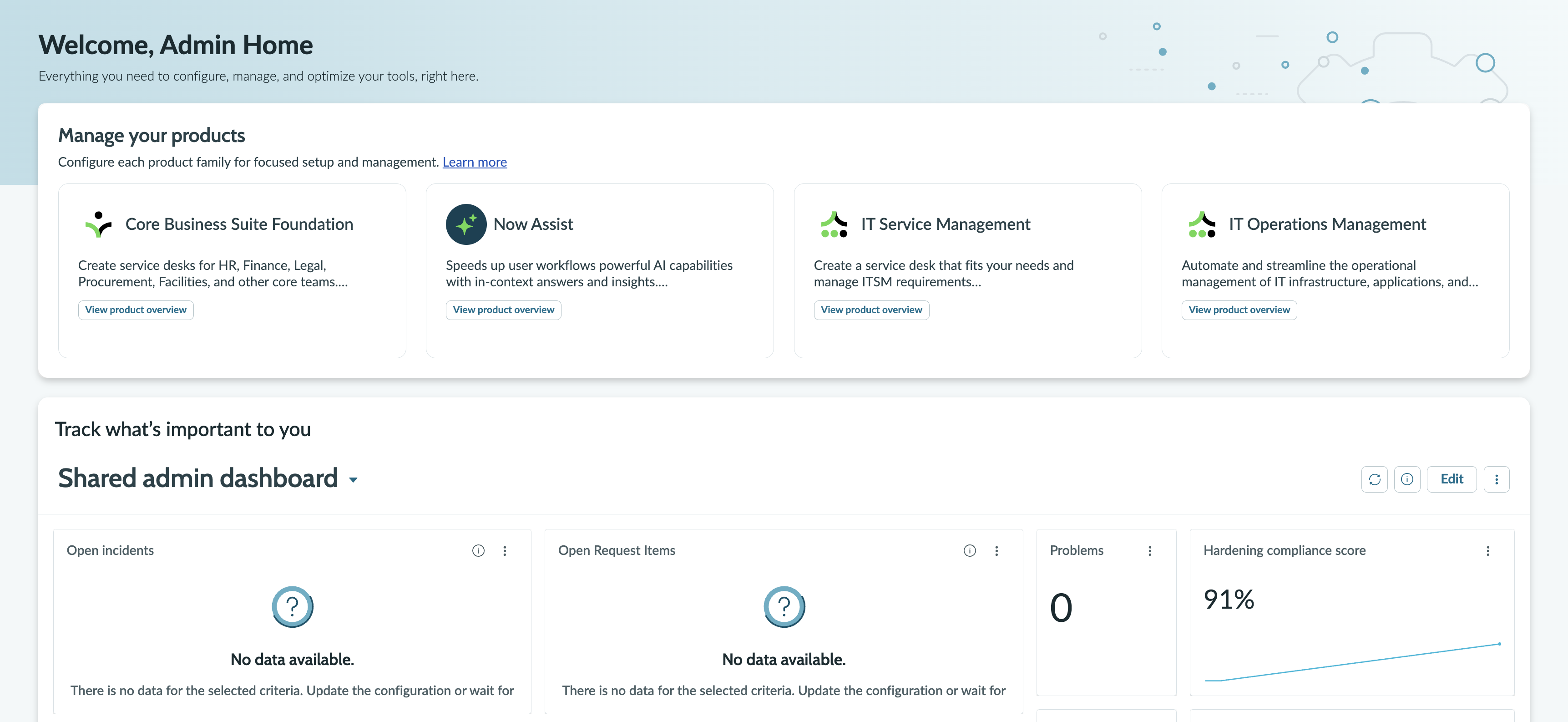This screenshot has height=722, width=1568.
Task: View product overview for Now Assist
Action: click(503, 310)
